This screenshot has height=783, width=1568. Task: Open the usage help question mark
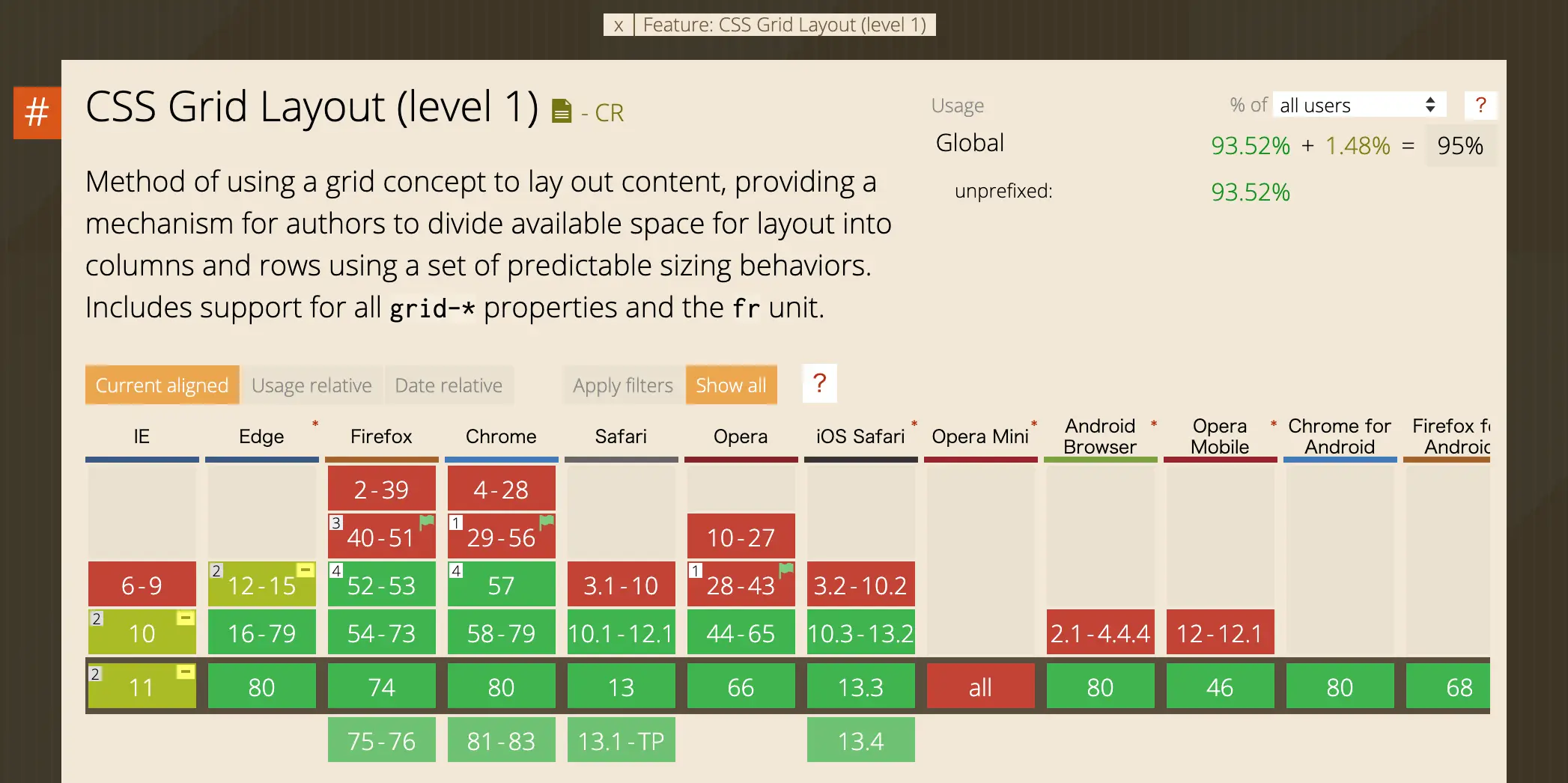[1480, 106]
